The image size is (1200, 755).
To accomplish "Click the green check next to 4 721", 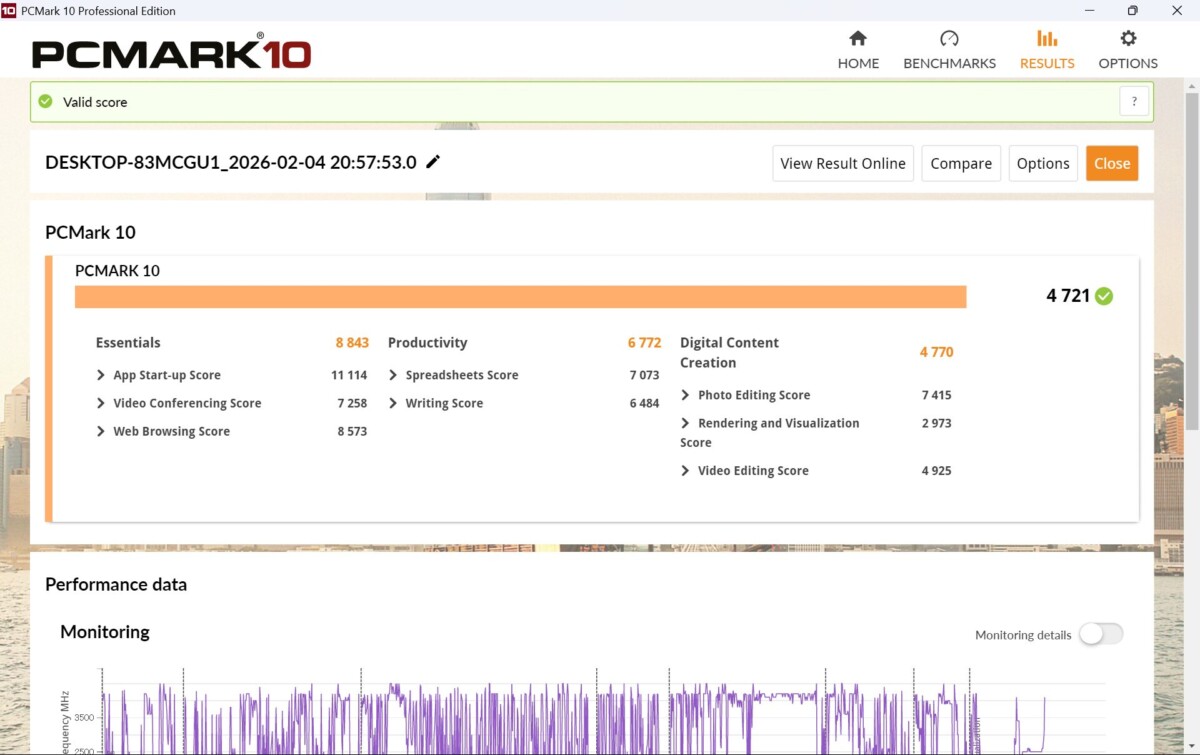I will point(1104,296).
